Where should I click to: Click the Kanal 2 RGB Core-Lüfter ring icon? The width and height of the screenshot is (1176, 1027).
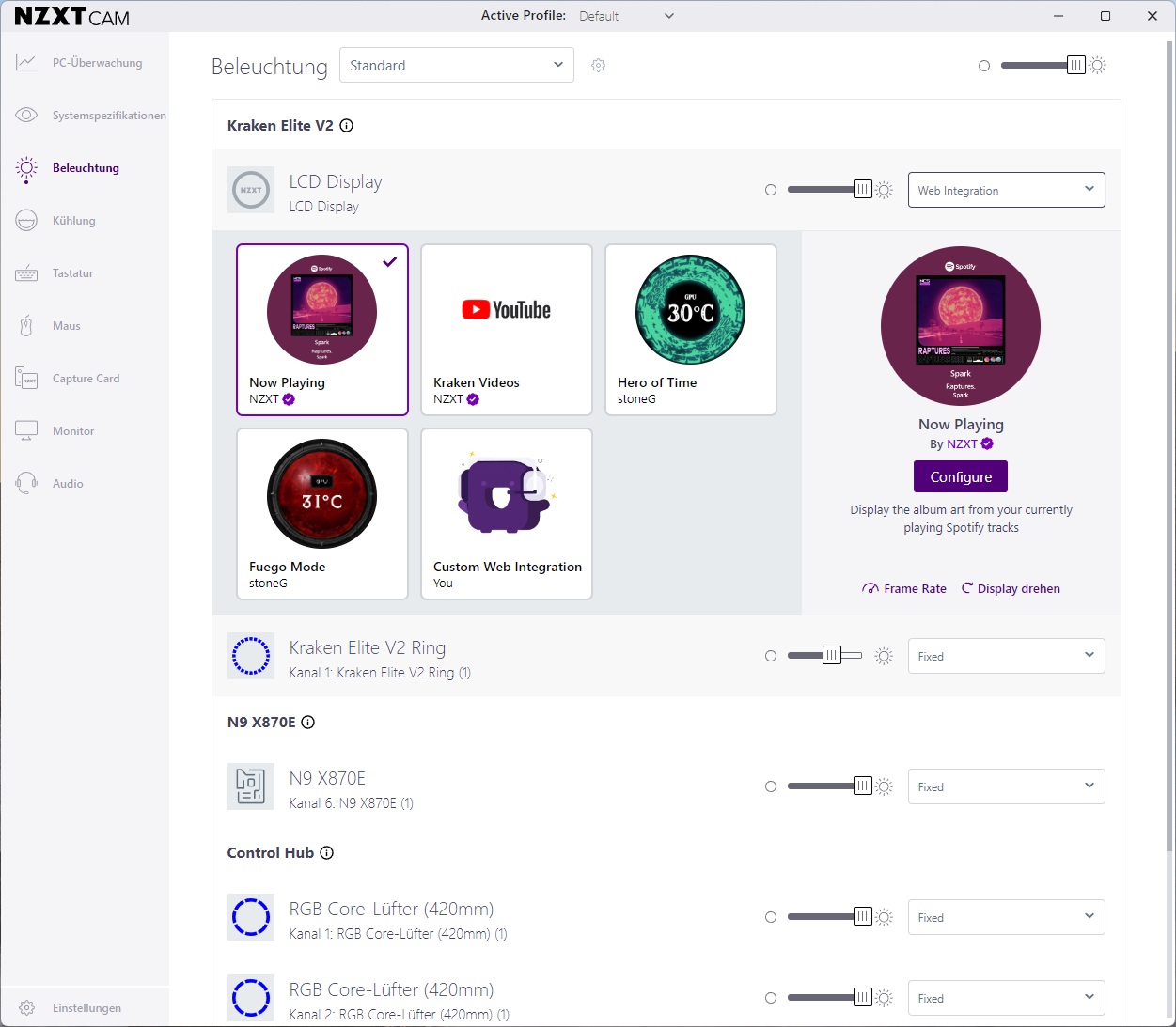251,998
